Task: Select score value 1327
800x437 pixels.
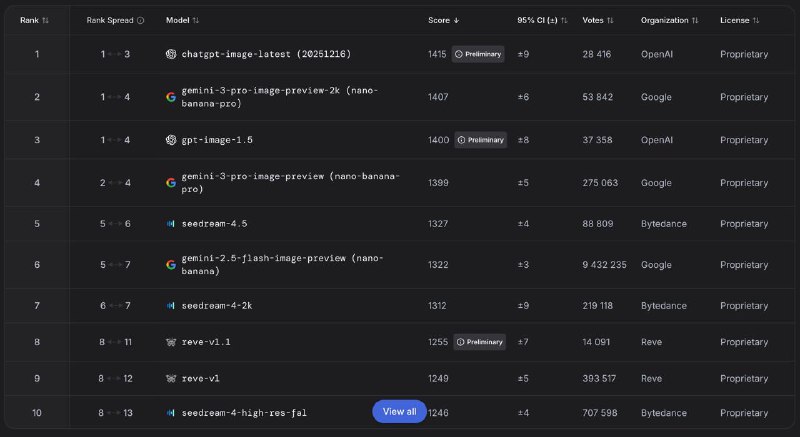Action: [x=438, y=223]
